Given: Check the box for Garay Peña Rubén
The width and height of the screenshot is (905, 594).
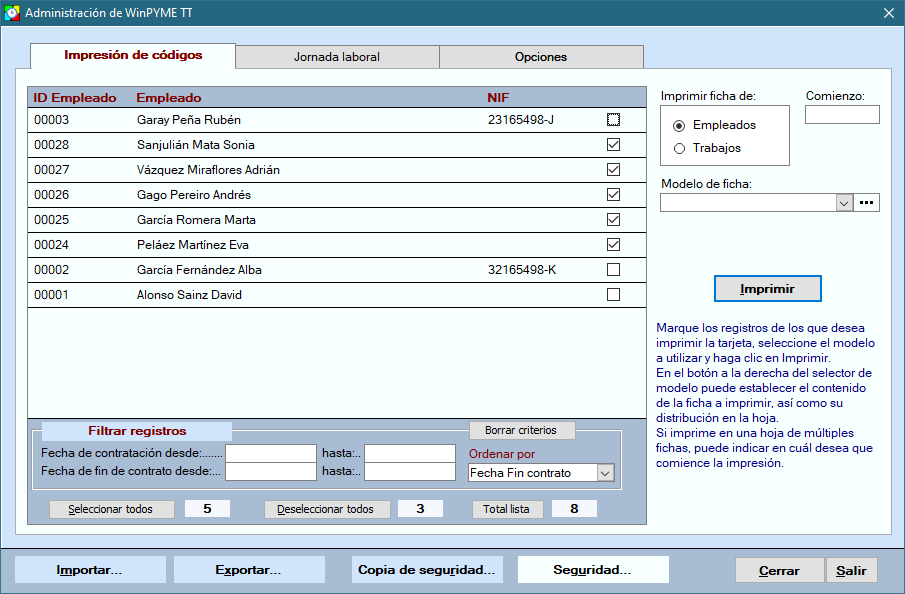Looking at the screenshot, I should 613,120.
